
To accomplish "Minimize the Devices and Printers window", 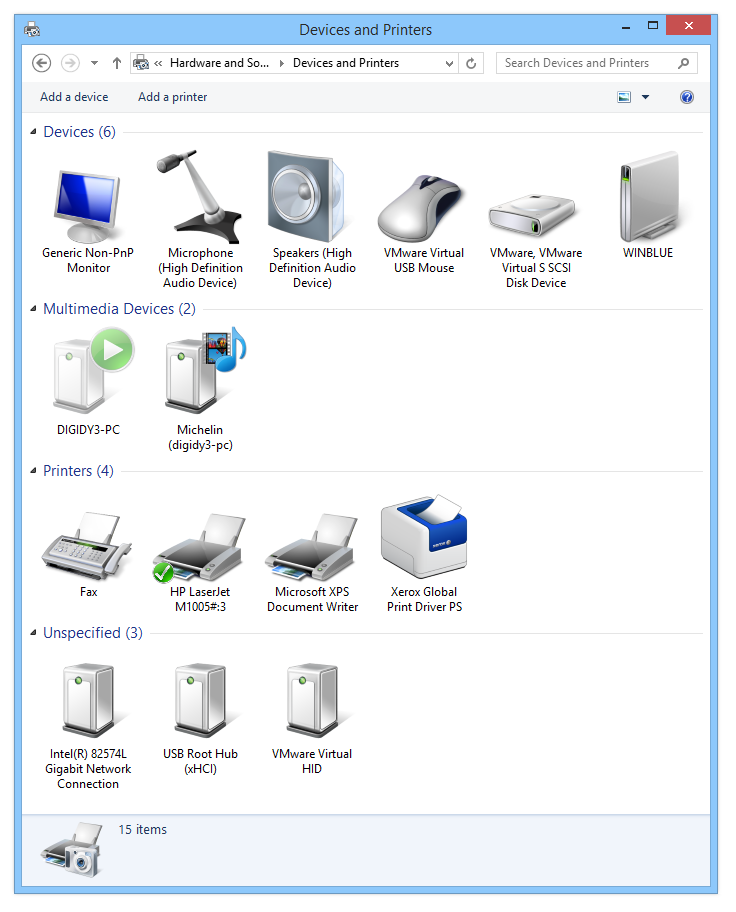I will 626,26.
